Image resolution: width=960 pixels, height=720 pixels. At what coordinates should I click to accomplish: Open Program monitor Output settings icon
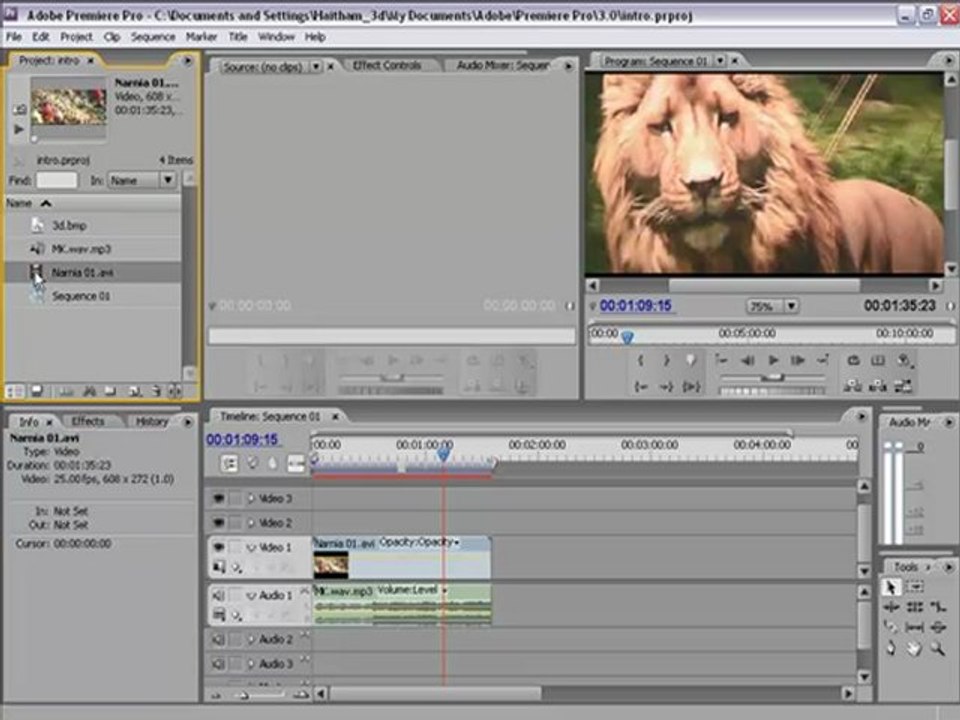pos(905,361)
